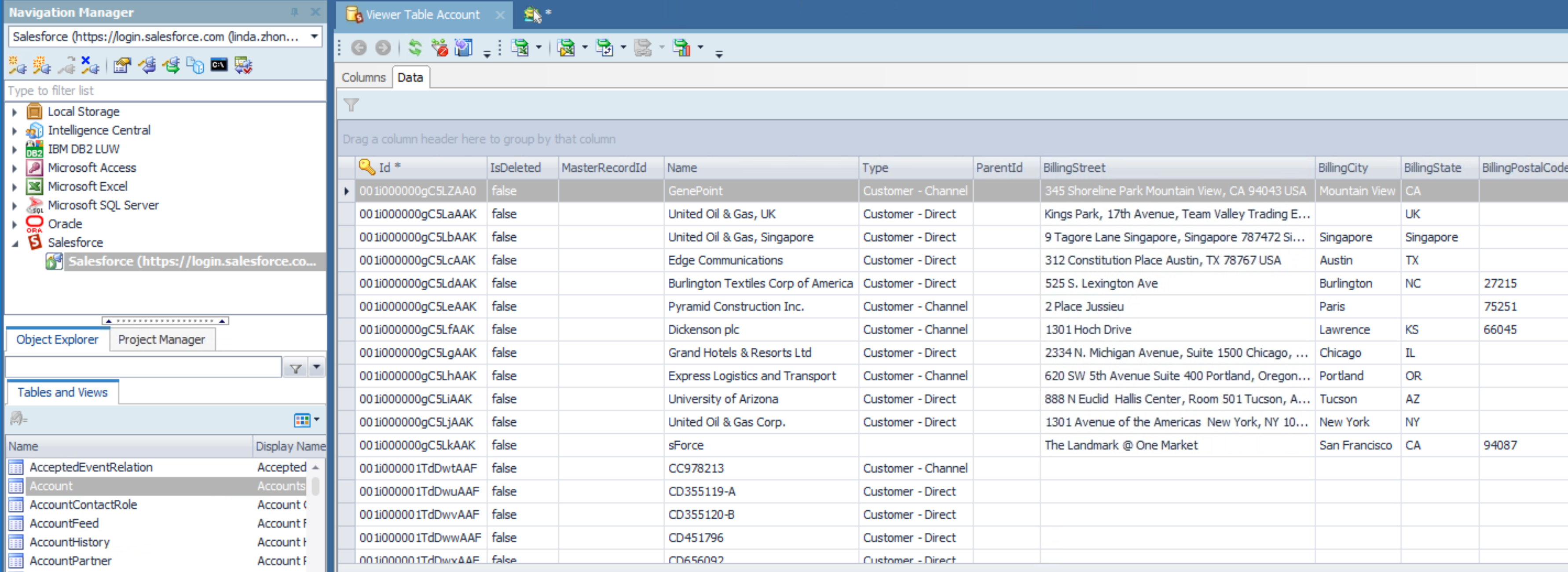Click the new connection icon in Navigation Manager
Viewport: 1568px width, 572px height.
[17, 65]
